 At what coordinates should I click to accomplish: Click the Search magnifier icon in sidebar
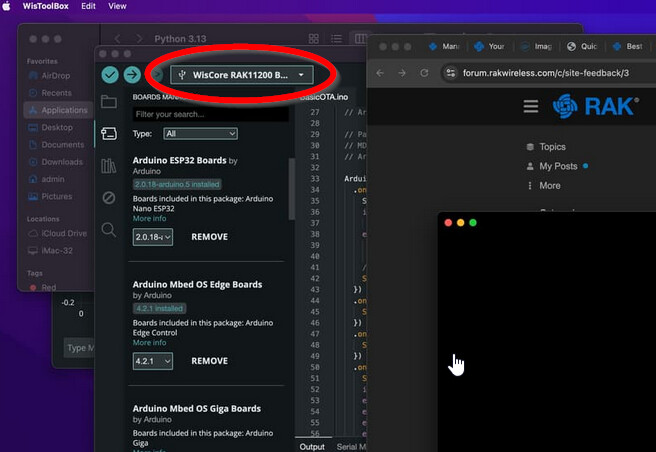[x=109, y=230]
